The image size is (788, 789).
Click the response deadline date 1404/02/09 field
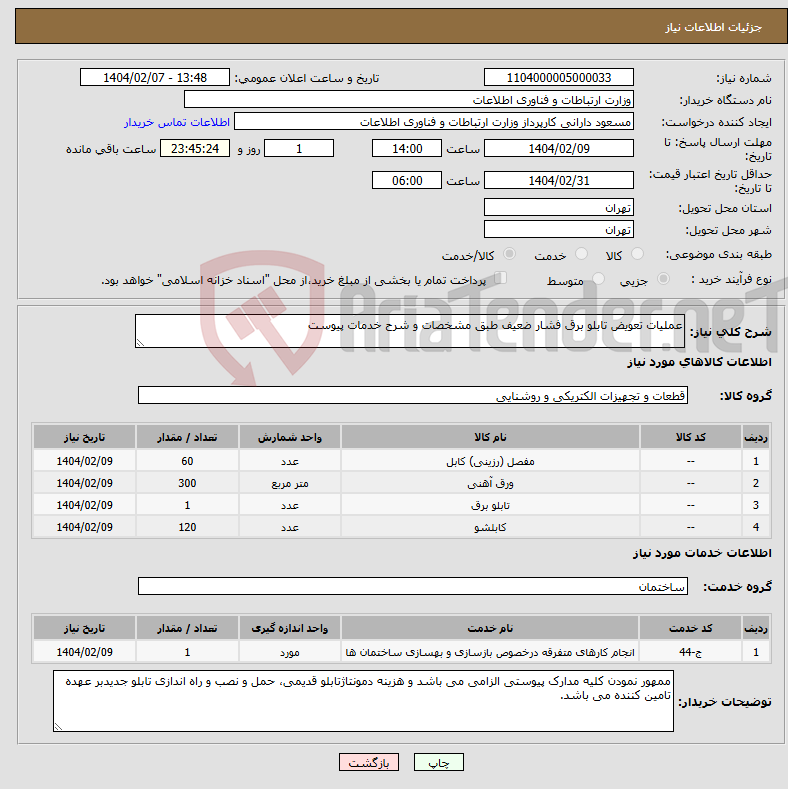click(559, 148)
